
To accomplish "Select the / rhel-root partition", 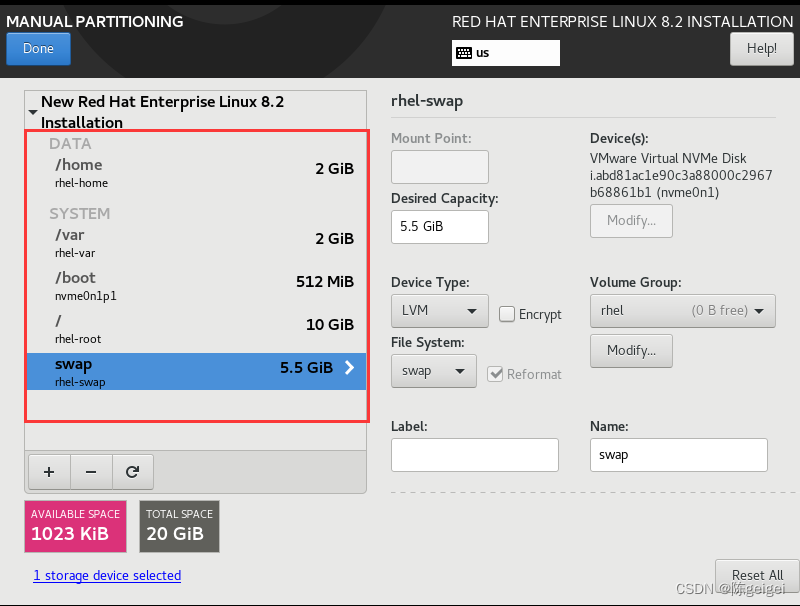I will pyautogui.click(x=196, y=329).
